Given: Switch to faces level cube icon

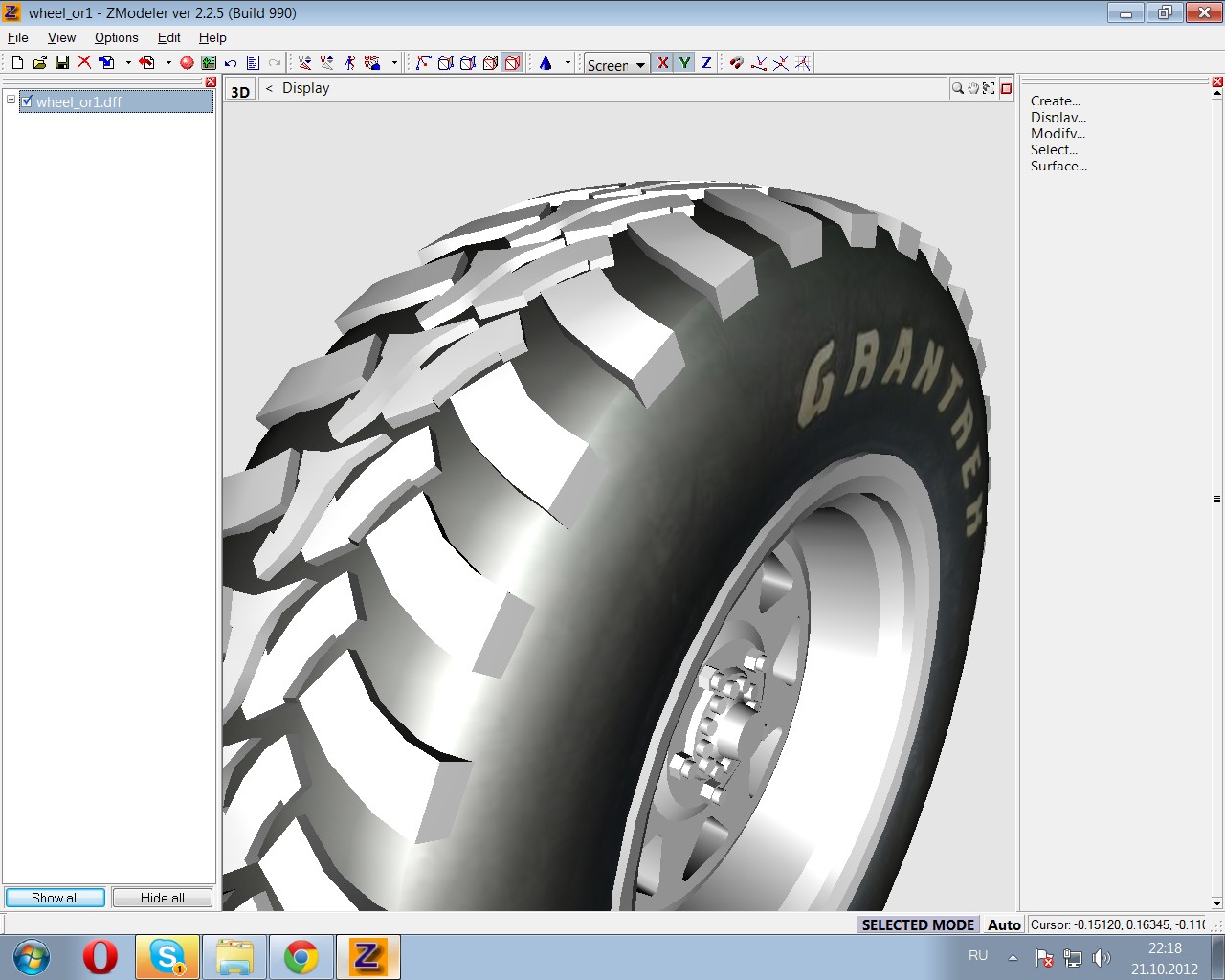Looking at the screenshot, I should point(468,63).
